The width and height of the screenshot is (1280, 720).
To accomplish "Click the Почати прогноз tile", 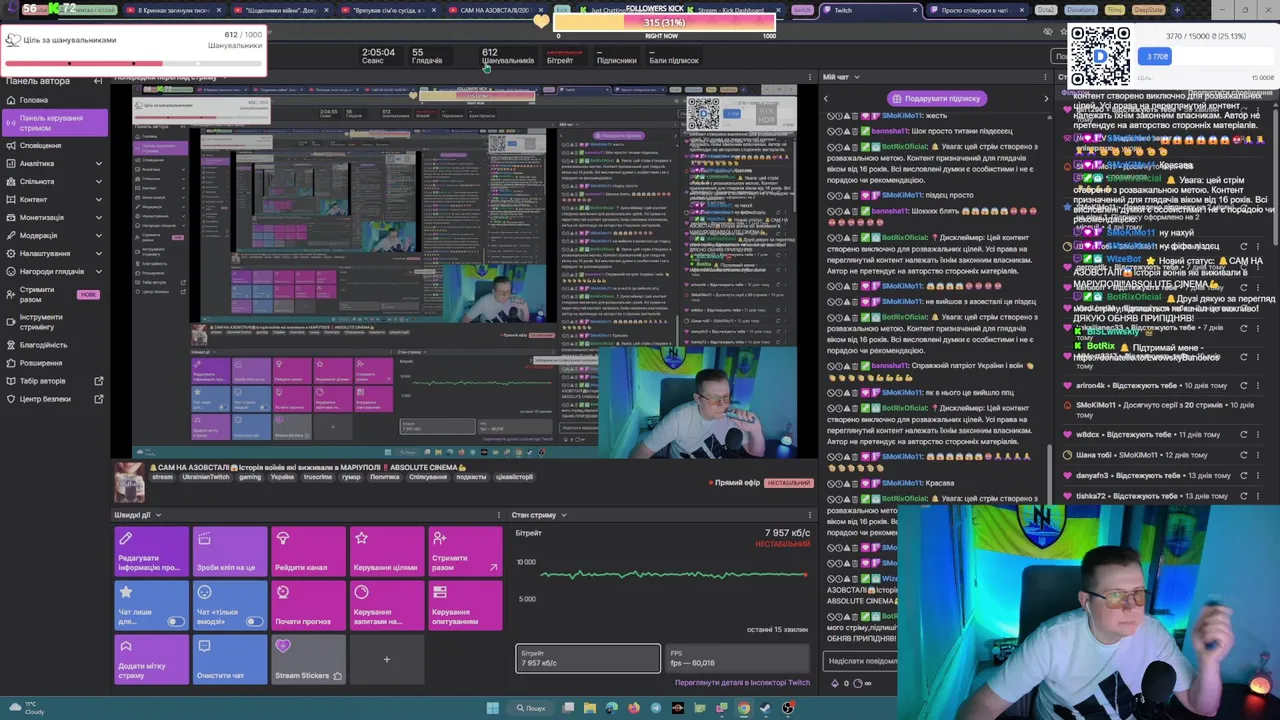I will point(308,605).
